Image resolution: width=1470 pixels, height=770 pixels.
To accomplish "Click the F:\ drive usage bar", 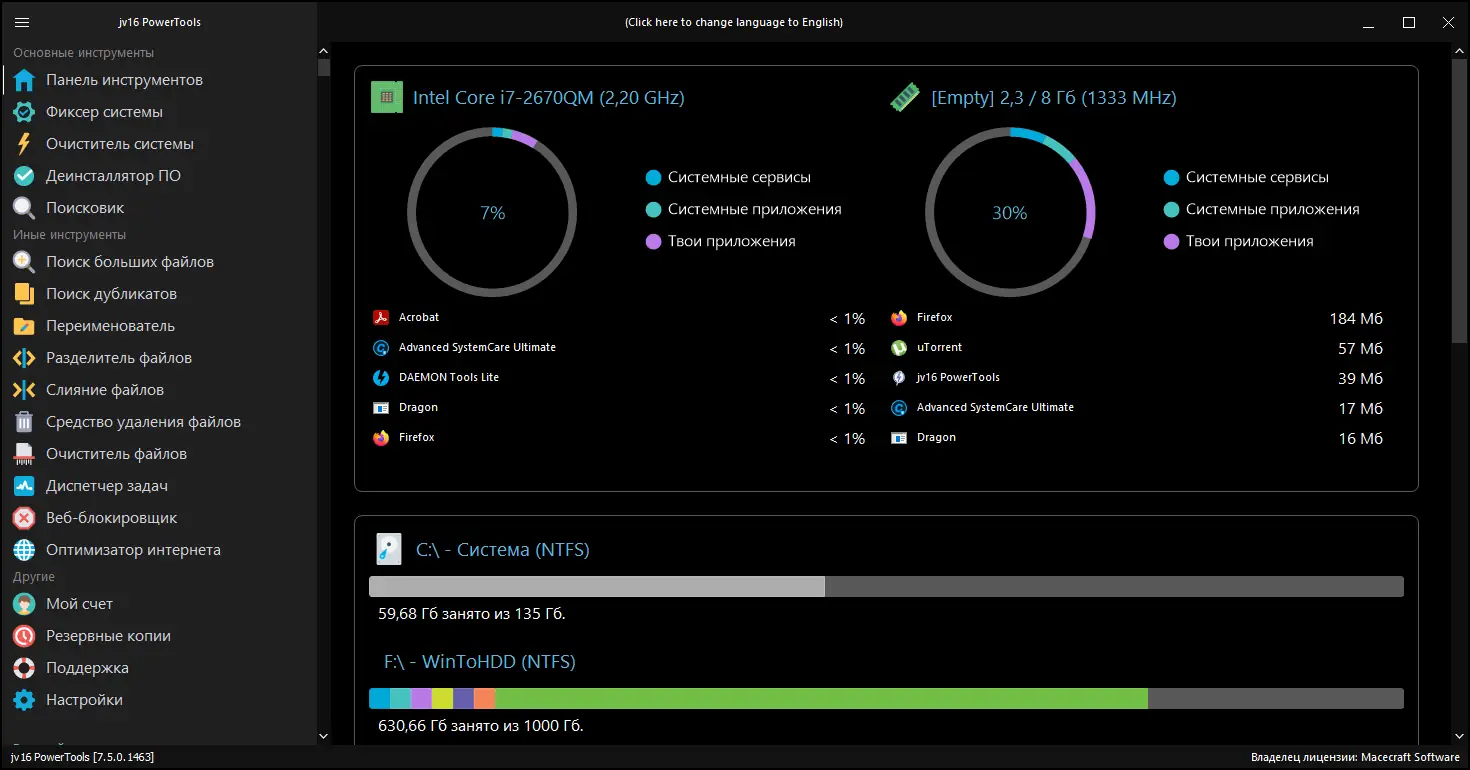I will click(886, 699).
